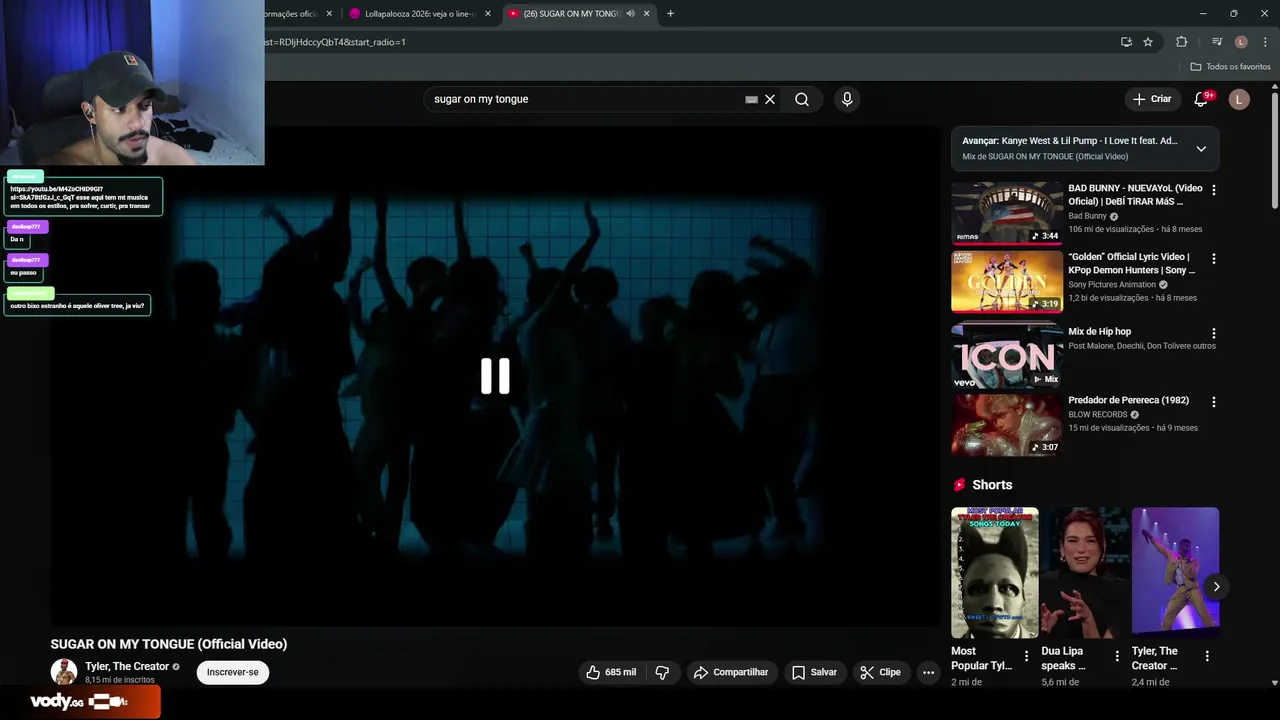Play Golden Official Lyric Video thumbnail
Image resolution: width=1280 pixels, height=720 pixels.
[x=1007, y=282]
